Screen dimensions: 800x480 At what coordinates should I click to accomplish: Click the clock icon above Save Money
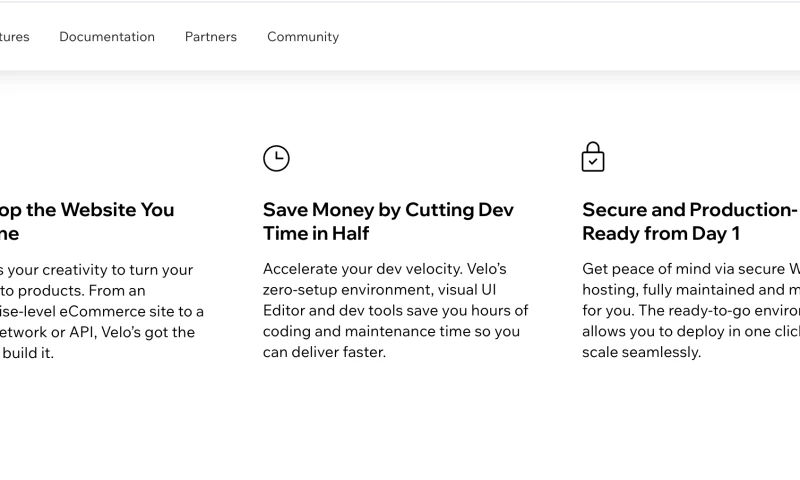[276, 158]
